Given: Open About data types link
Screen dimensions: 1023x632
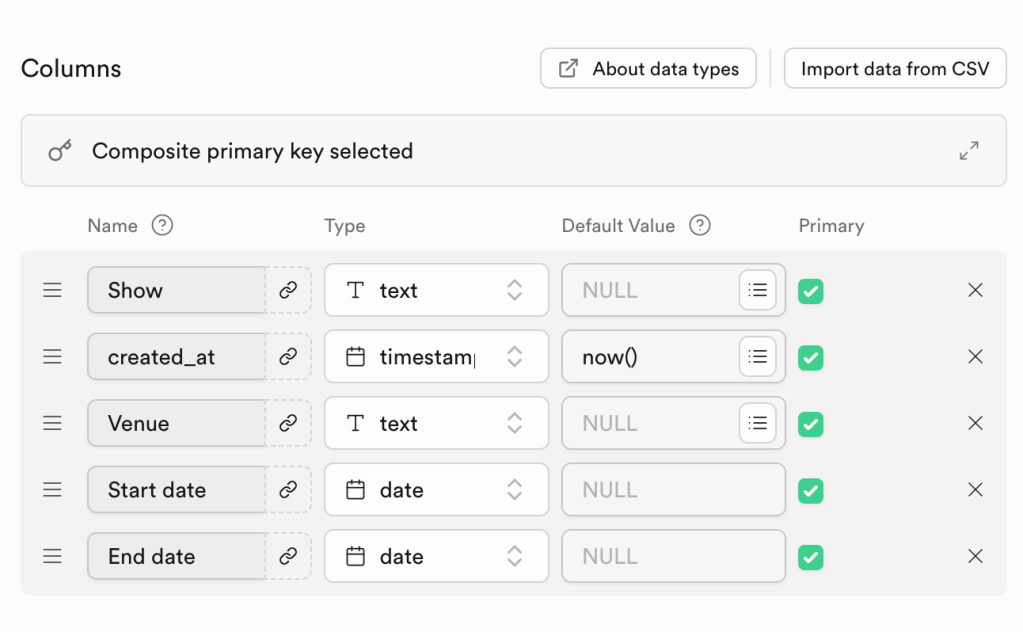Looking at the screenshot, I should (x=648, y=69).
